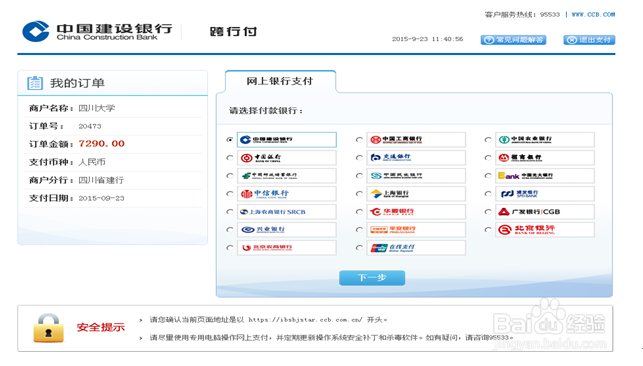Select the radio button for 上海银行
The height and width of the screenshot is (366, 643).
click(359, 194)
